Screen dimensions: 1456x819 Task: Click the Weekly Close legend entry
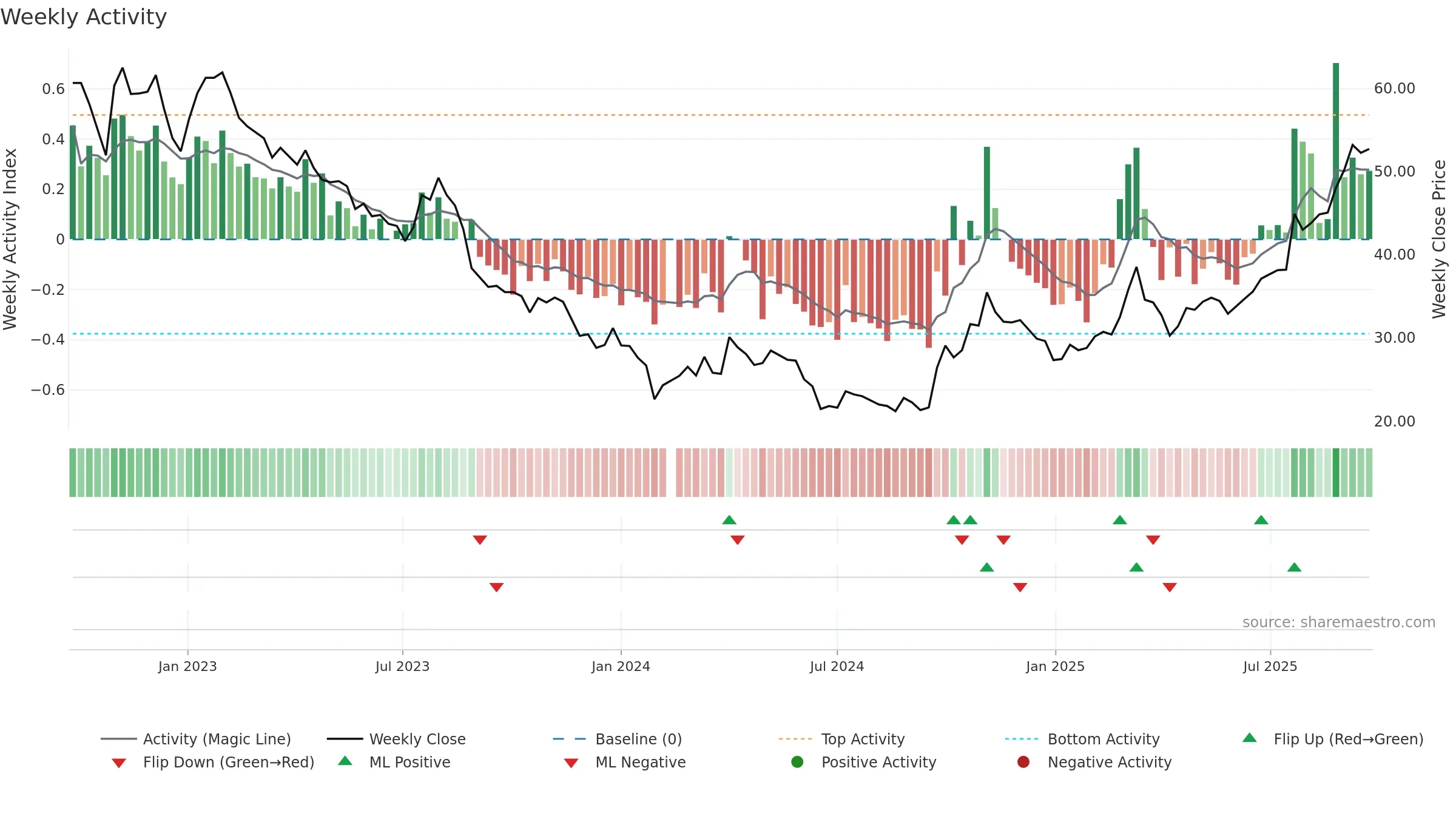396,739
